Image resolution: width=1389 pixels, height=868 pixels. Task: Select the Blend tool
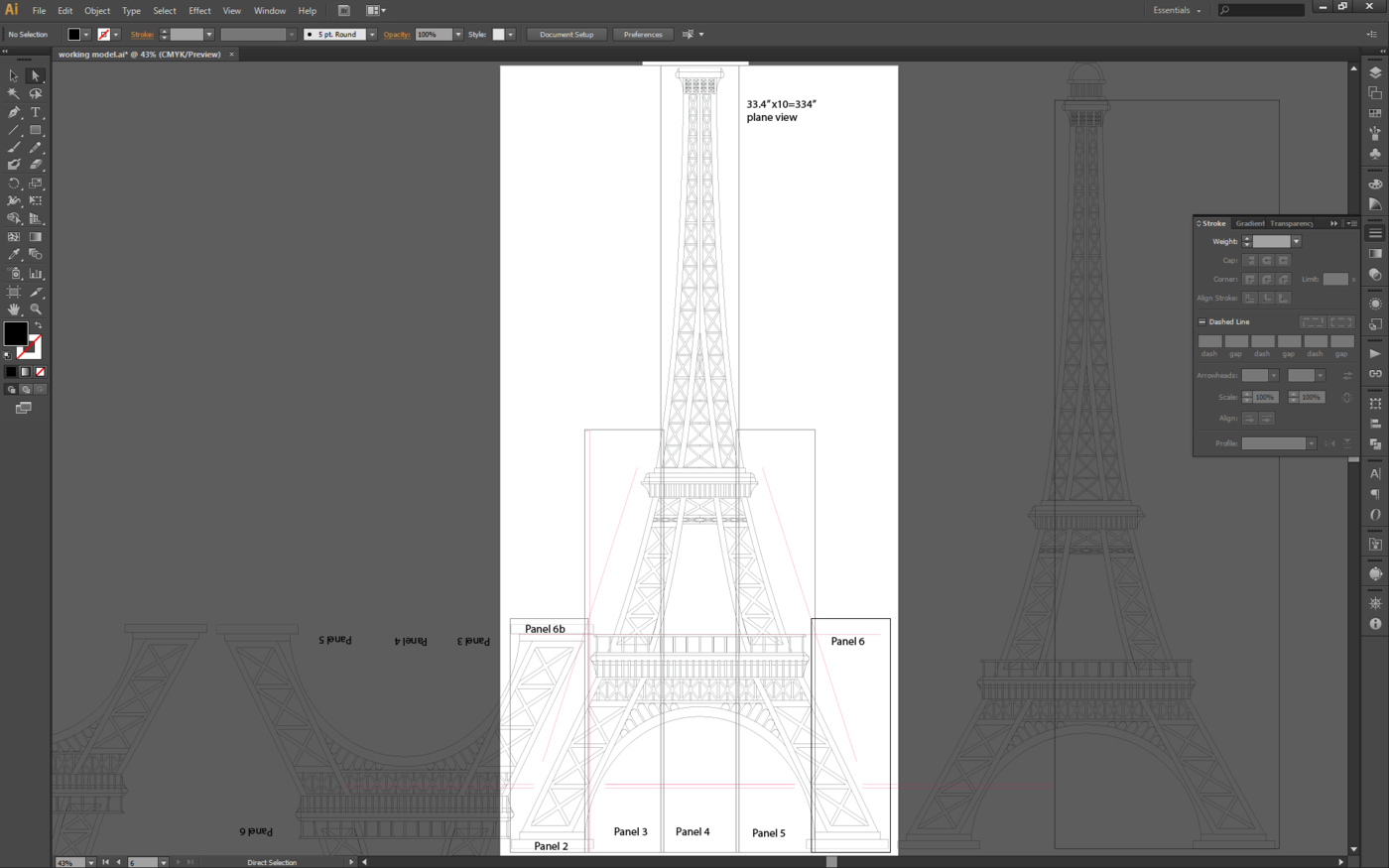36,255
